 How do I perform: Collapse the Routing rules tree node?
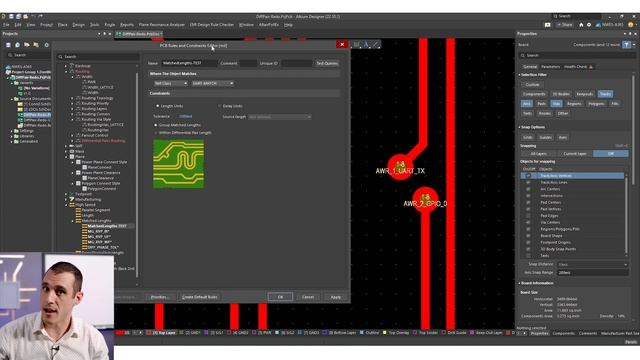click(x=66, y=71)
